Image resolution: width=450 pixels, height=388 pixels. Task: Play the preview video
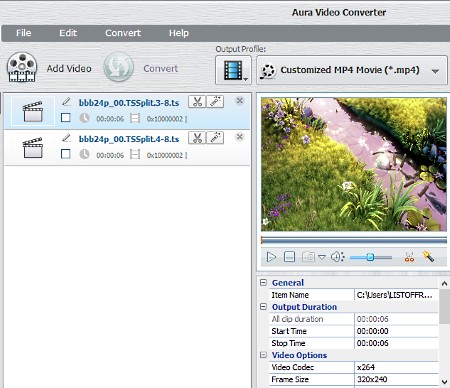point(271,257)
